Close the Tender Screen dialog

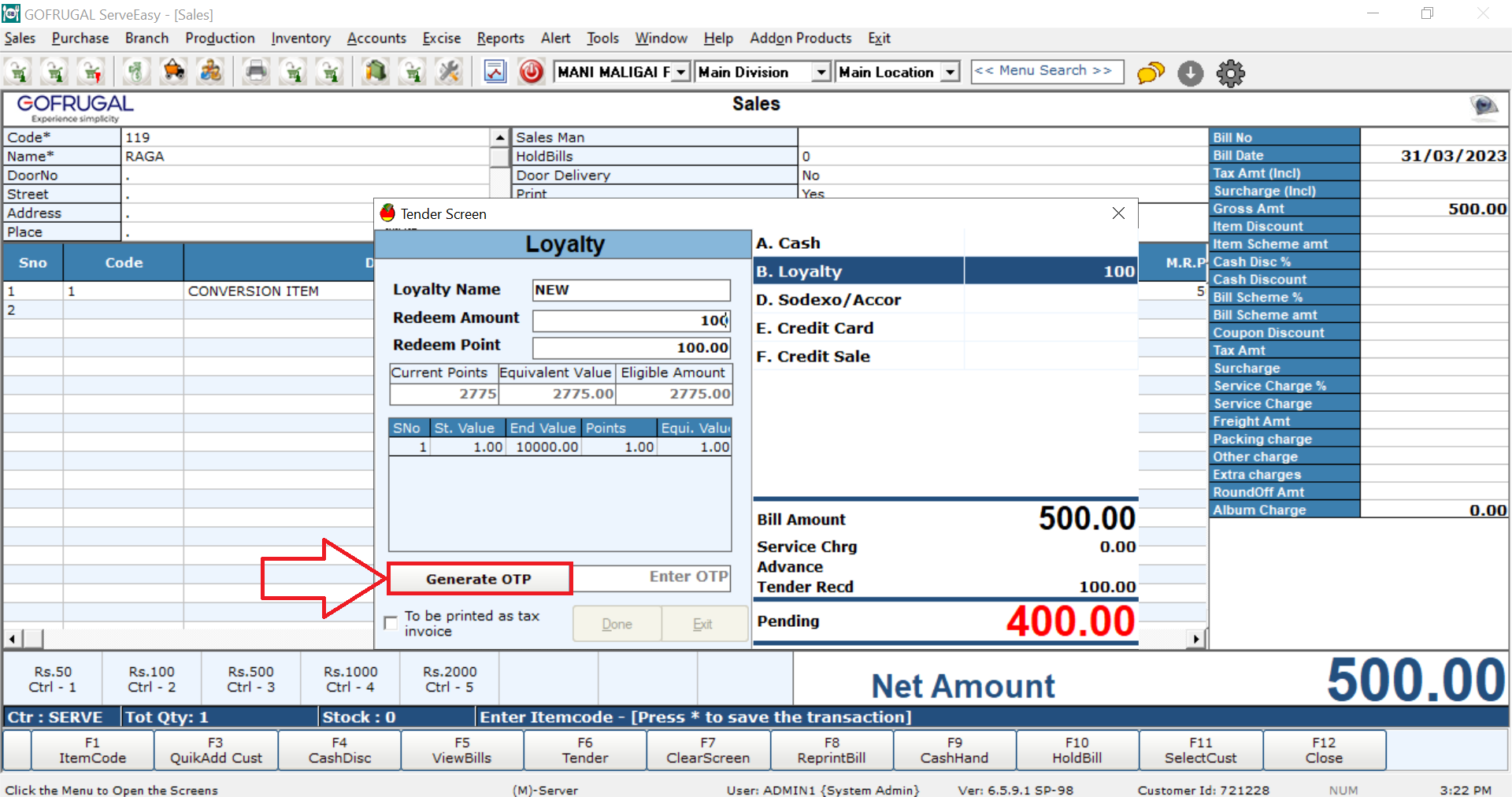click(x=1118, y=213)
